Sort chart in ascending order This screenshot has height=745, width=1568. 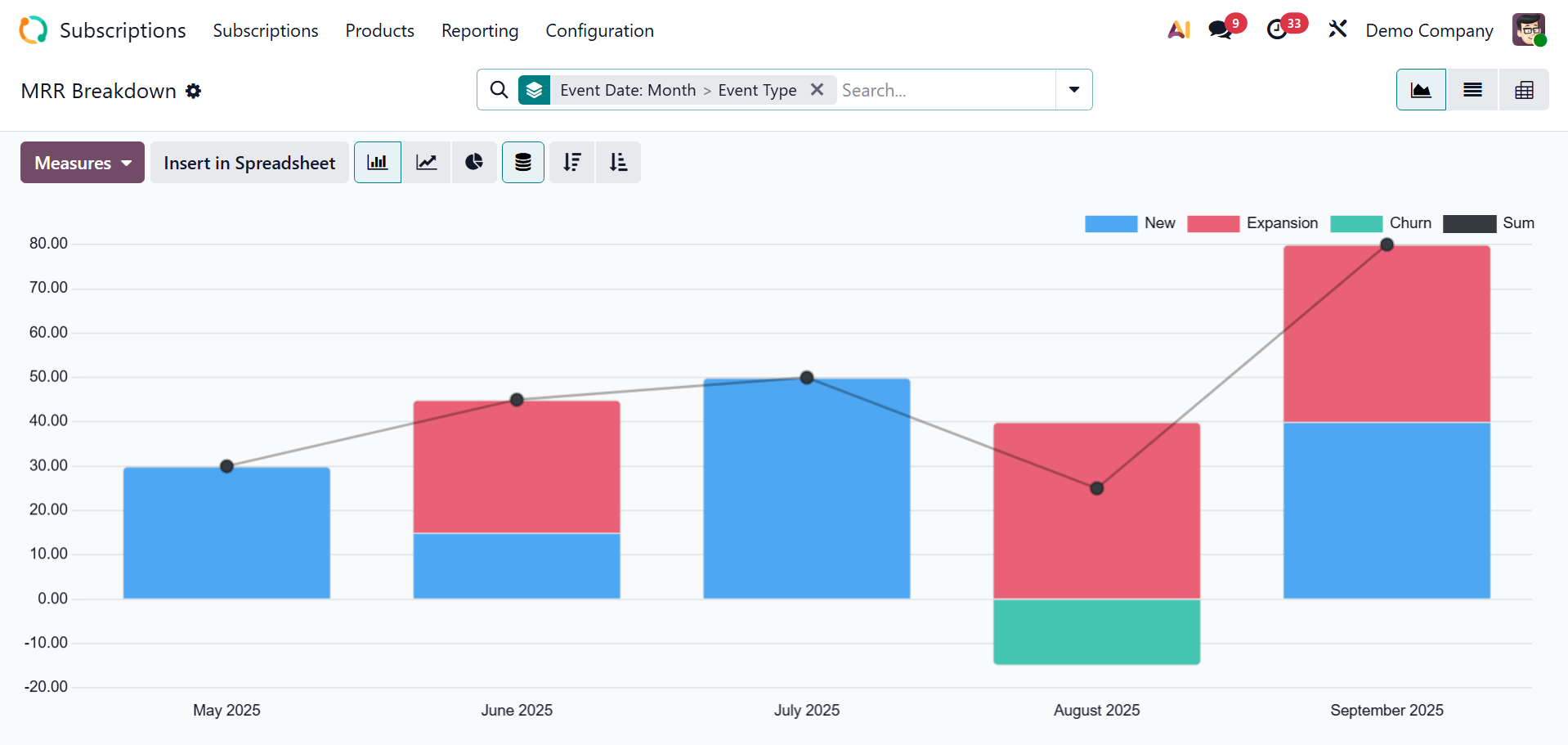click(619, 162)
